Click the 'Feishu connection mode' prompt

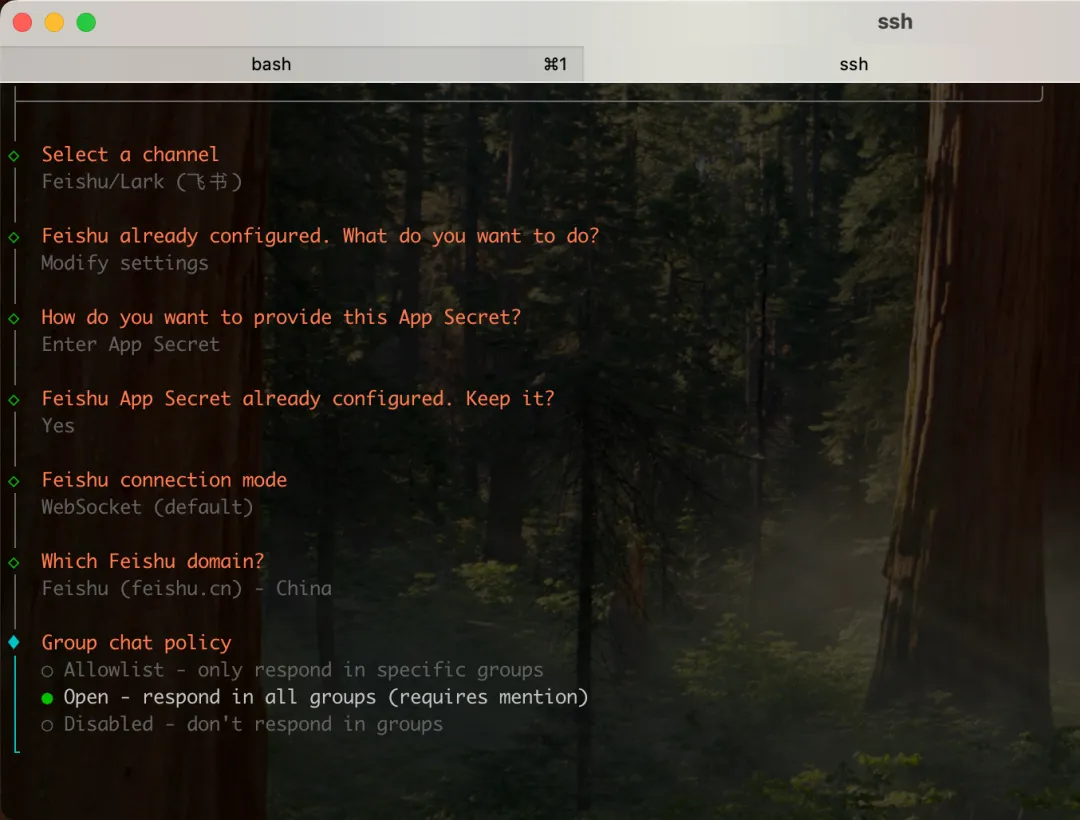coord(164,480)
